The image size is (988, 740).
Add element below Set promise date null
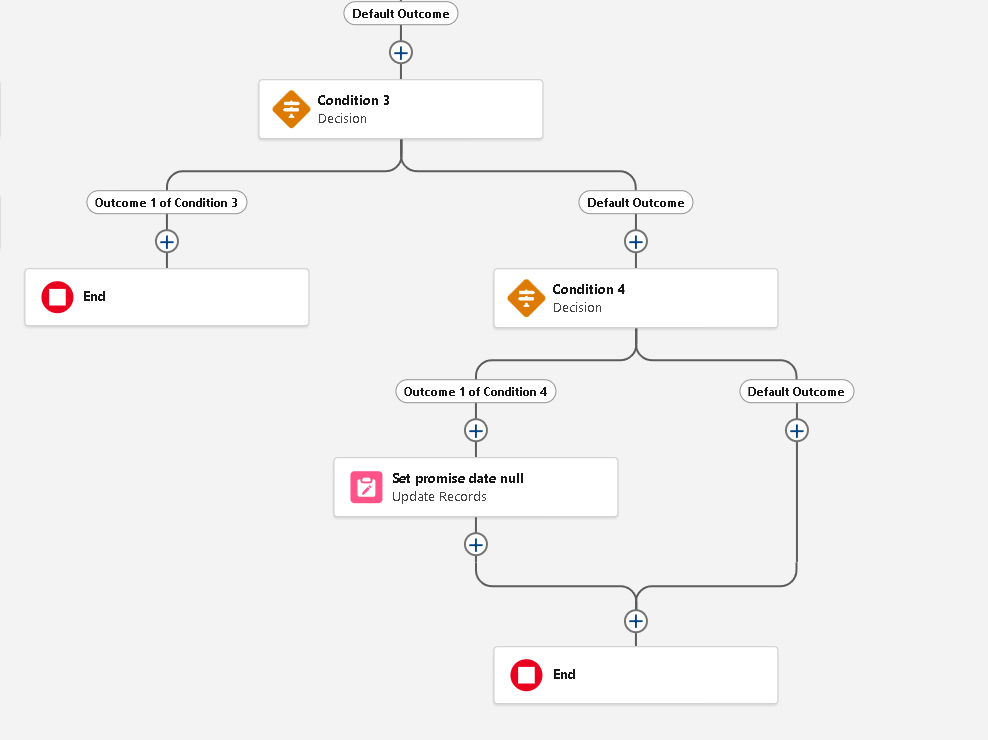476,544
